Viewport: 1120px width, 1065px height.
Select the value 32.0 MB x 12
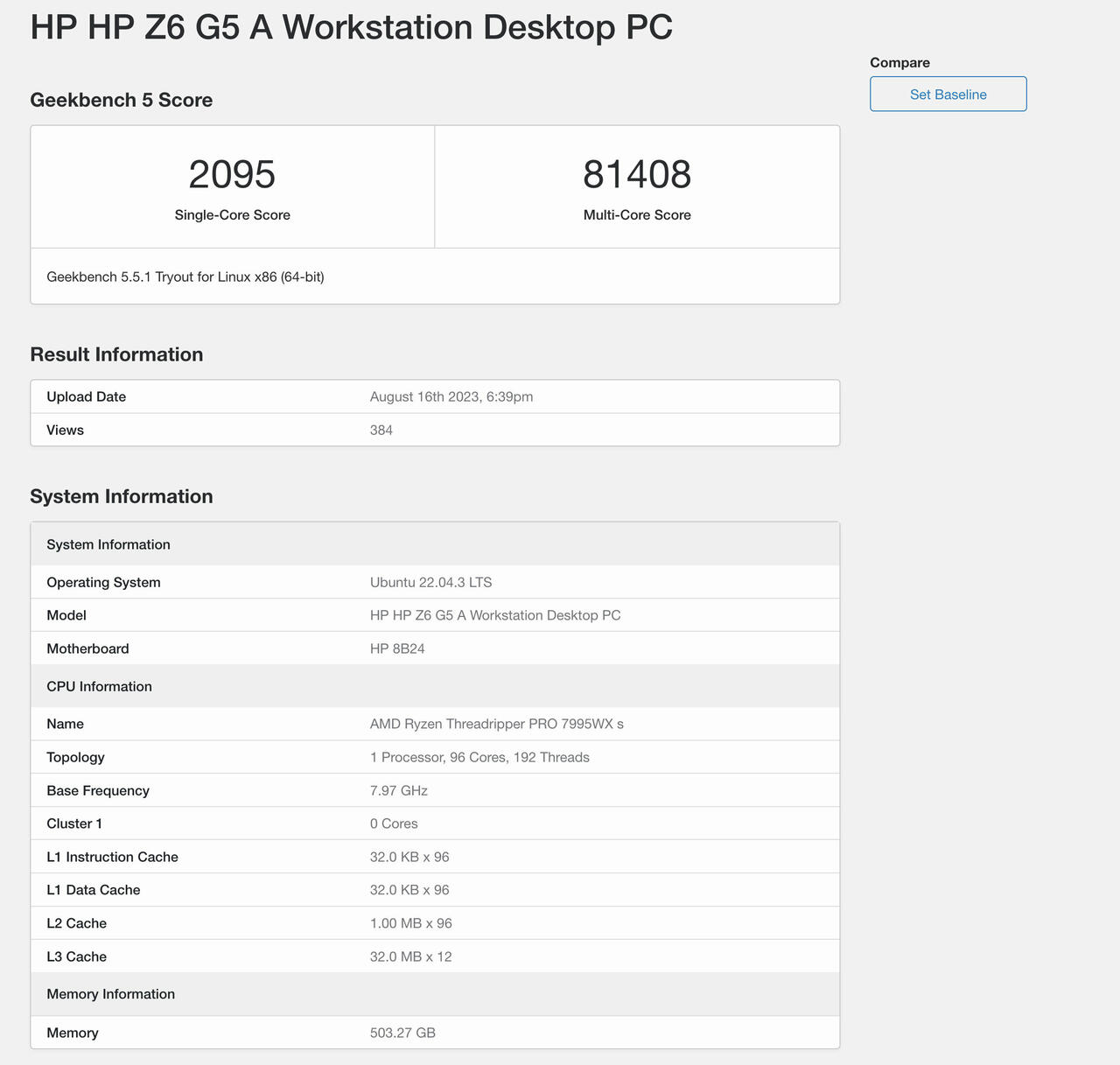tap(411, 956)
